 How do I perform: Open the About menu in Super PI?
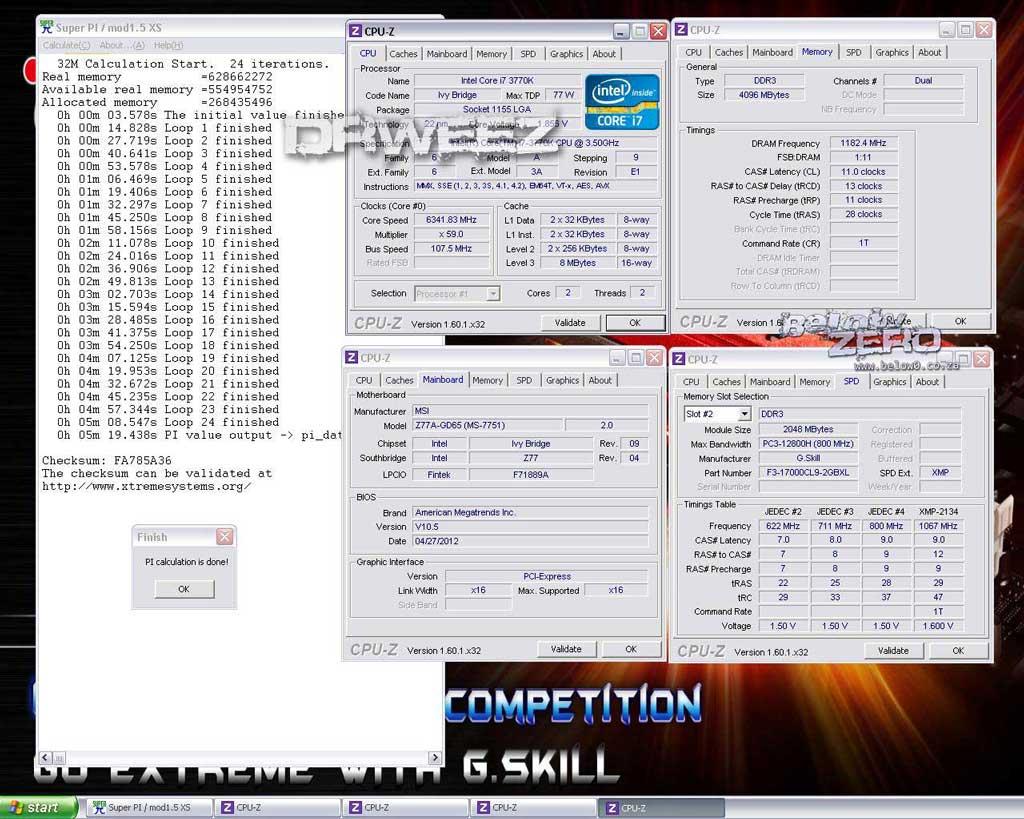(x=121, y=45)
